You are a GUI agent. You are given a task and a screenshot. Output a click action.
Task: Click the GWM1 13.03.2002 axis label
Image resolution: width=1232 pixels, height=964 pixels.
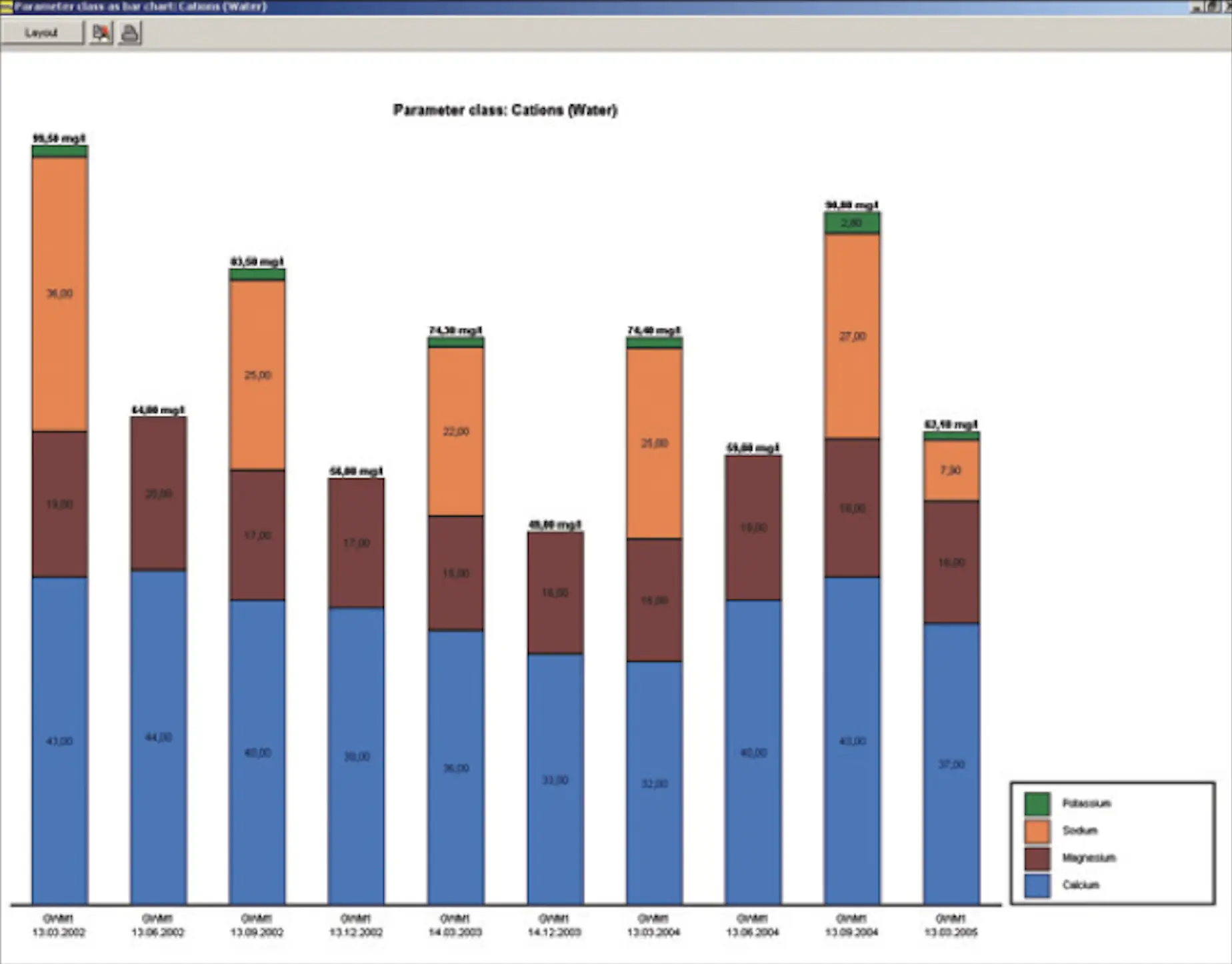click(x=59, y=925)
